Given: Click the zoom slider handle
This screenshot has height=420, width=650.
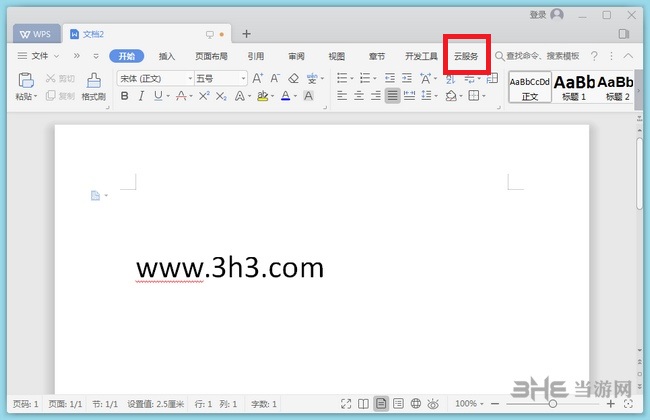Looking at the screenshot, I should coord(552,403).
